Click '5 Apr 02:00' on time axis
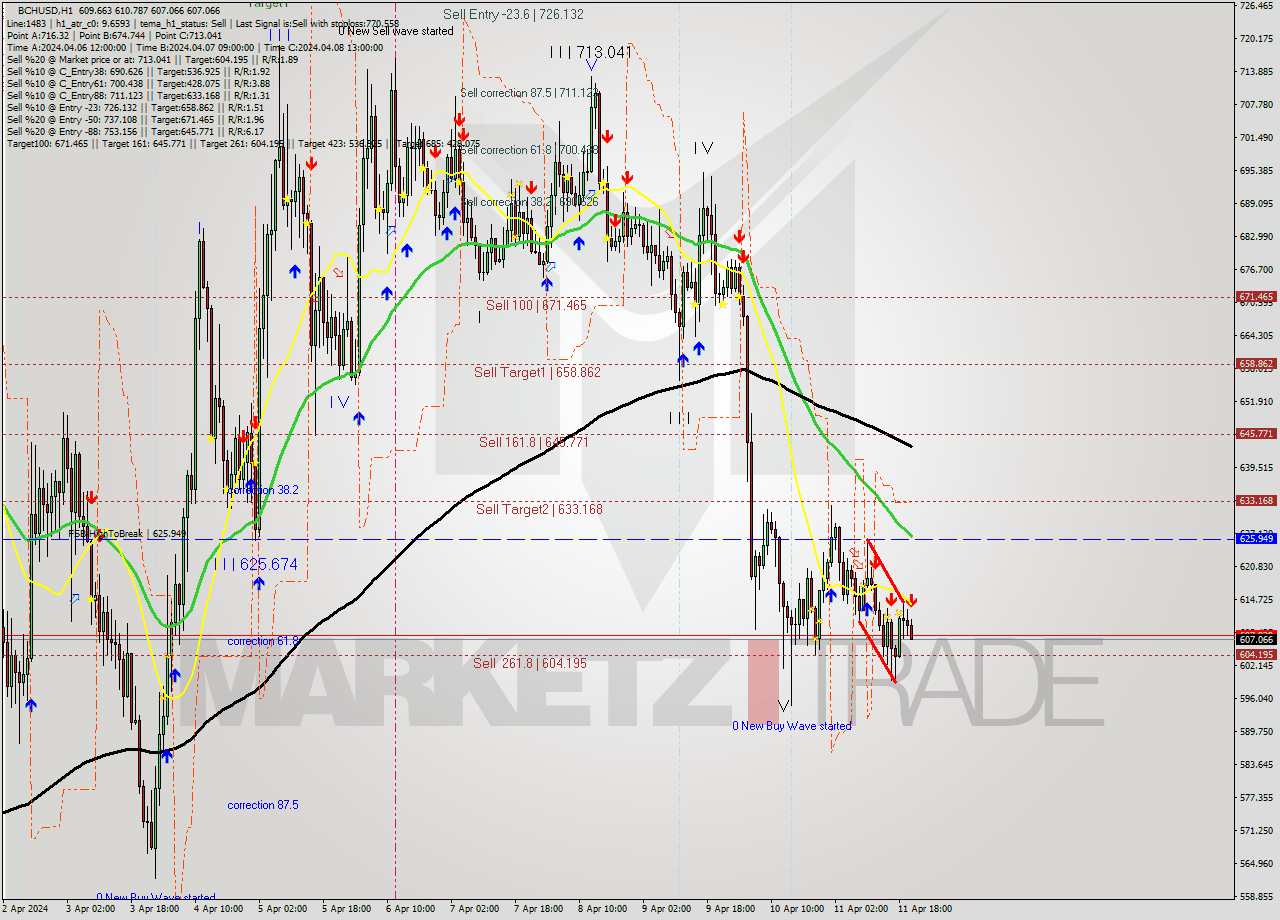Viewport: 1280px width, 920px height. (x=282, y=909)
